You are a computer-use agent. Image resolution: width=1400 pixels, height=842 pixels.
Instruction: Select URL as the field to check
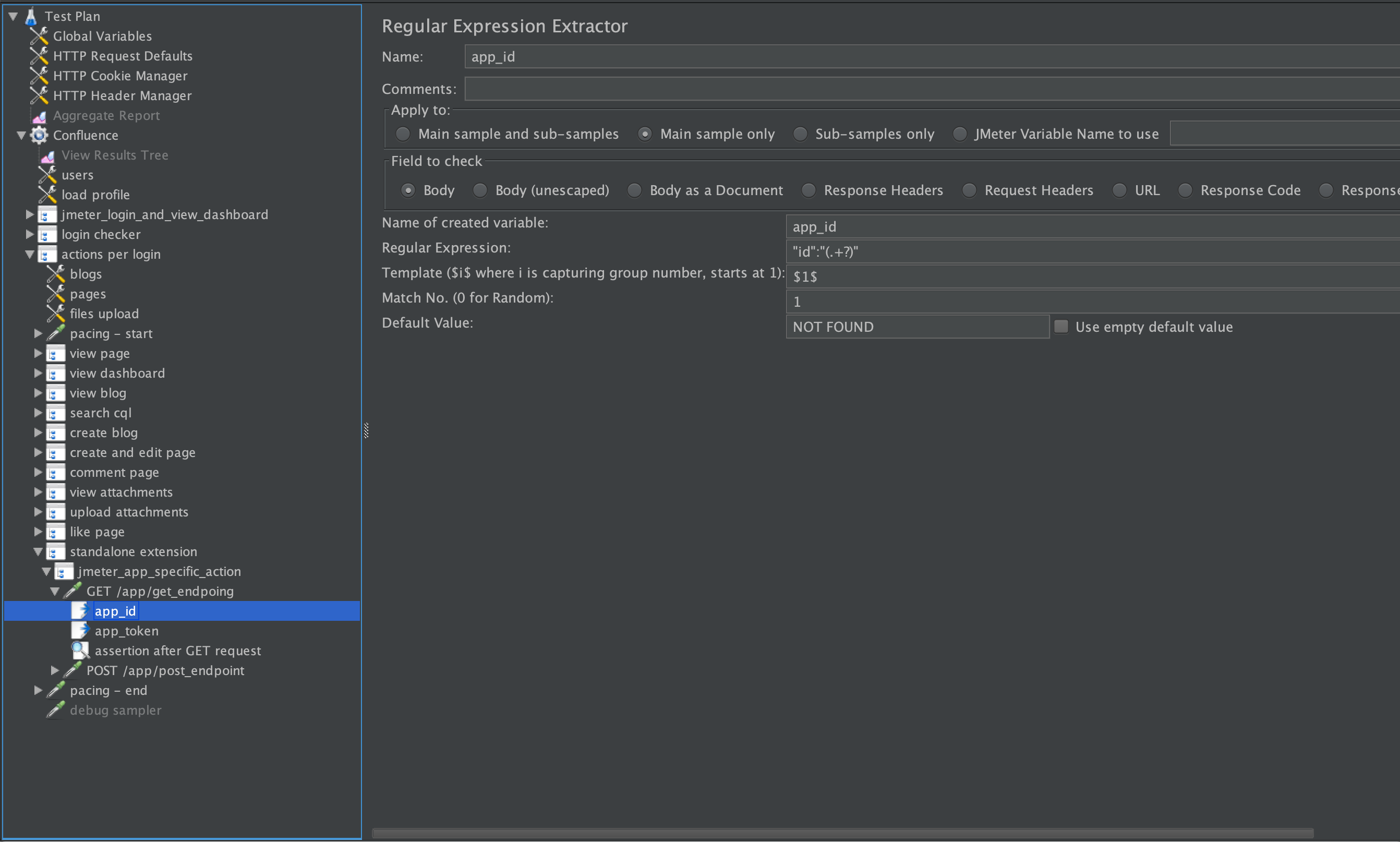click(x=1120, y=190)
